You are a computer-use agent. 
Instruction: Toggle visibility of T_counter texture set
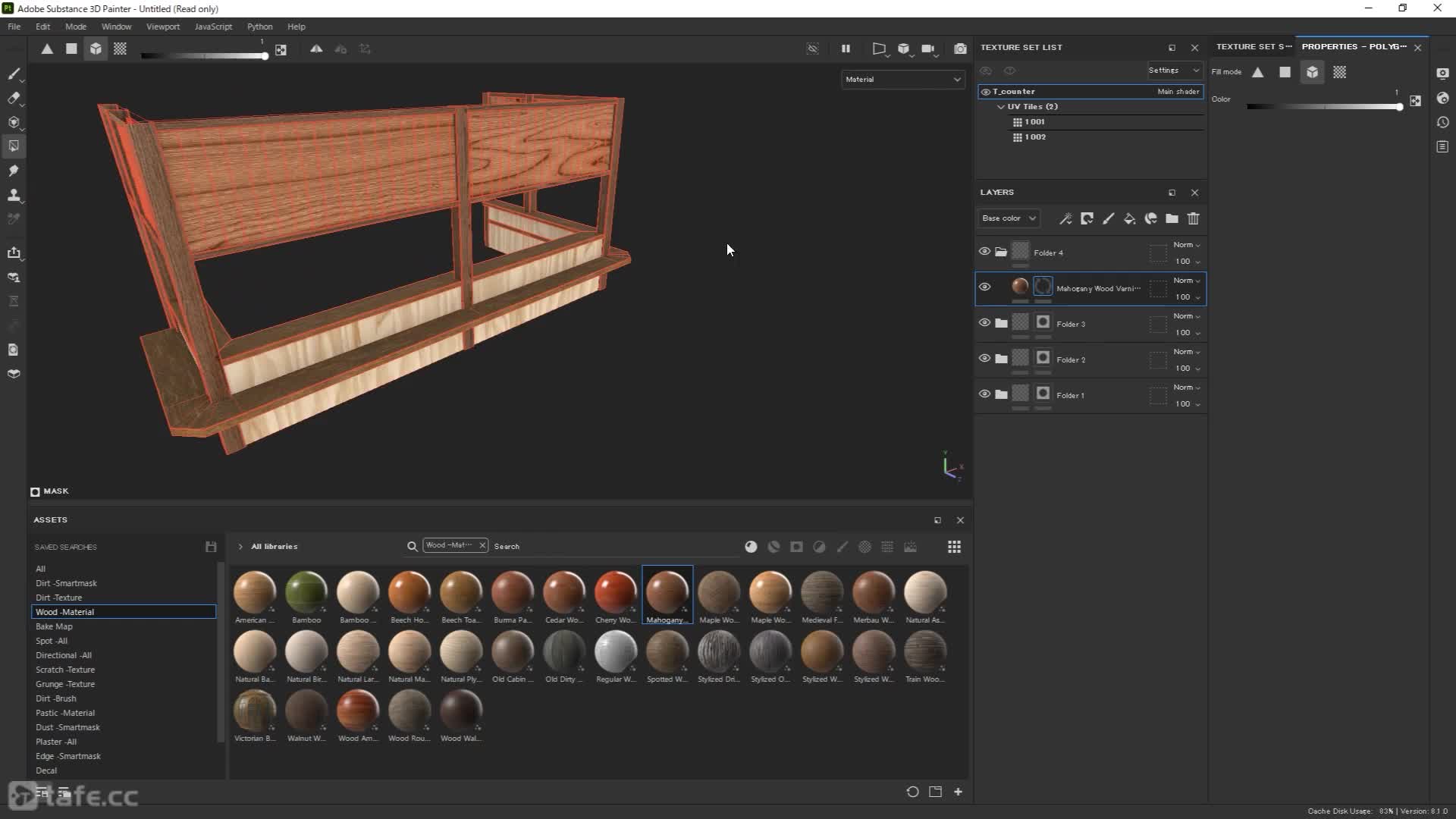pos(985,92)
